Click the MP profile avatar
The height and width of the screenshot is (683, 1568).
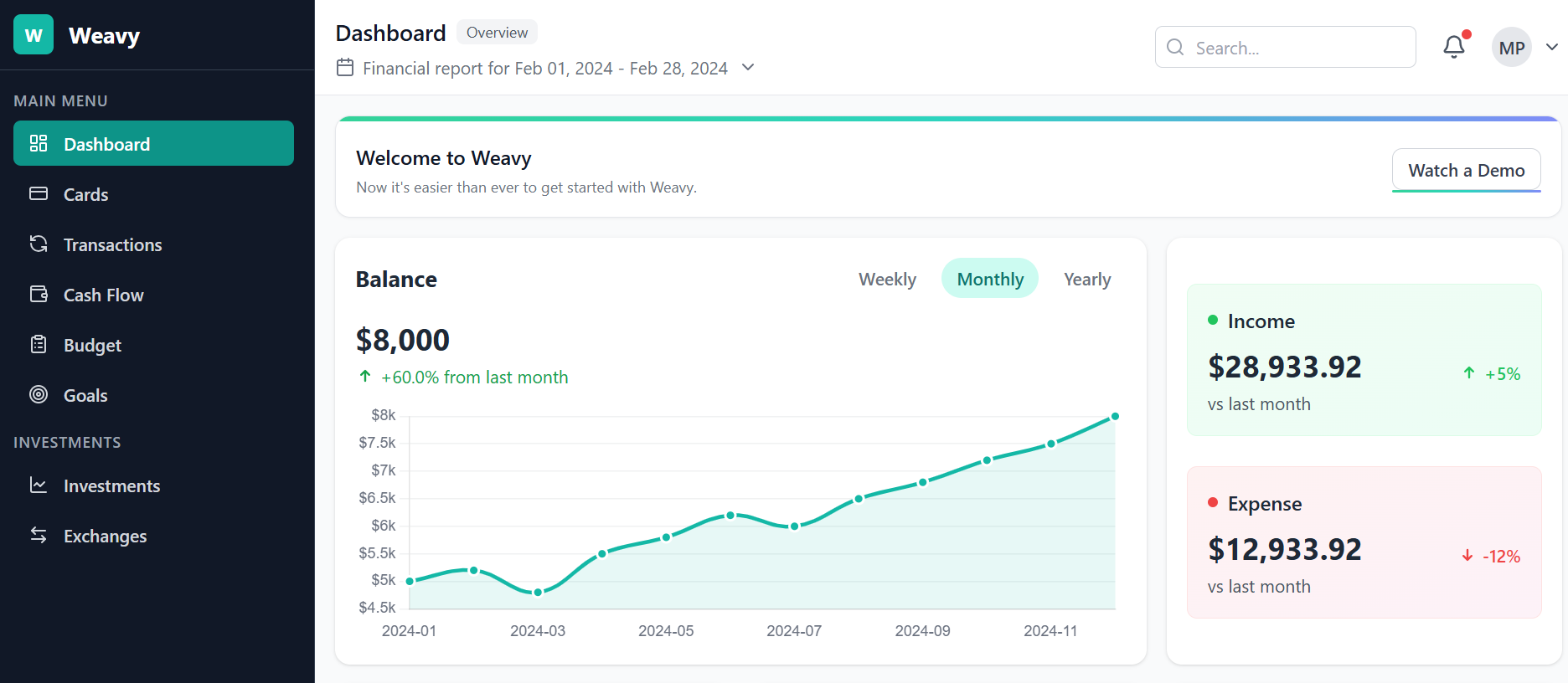[1511, 48]
